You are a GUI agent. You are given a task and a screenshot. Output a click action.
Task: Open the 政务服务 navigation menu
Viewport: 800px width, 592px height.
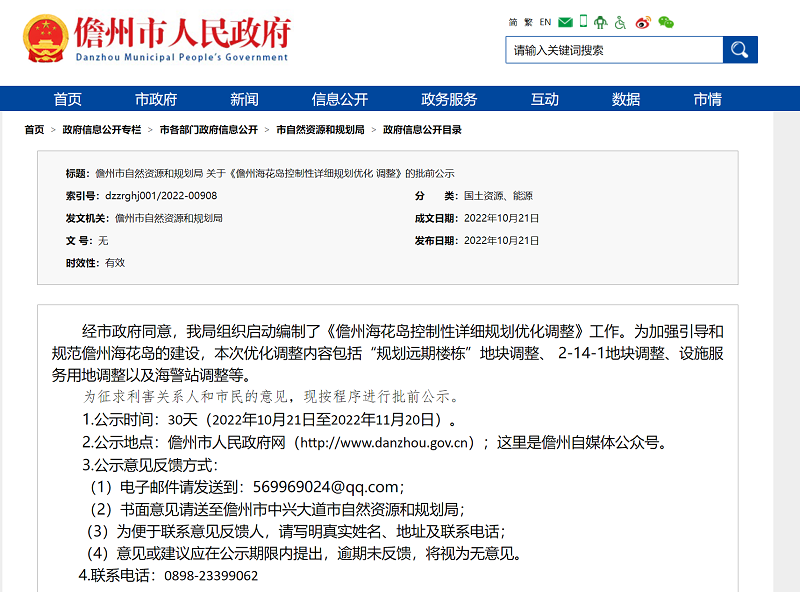(x=449, y=99)
